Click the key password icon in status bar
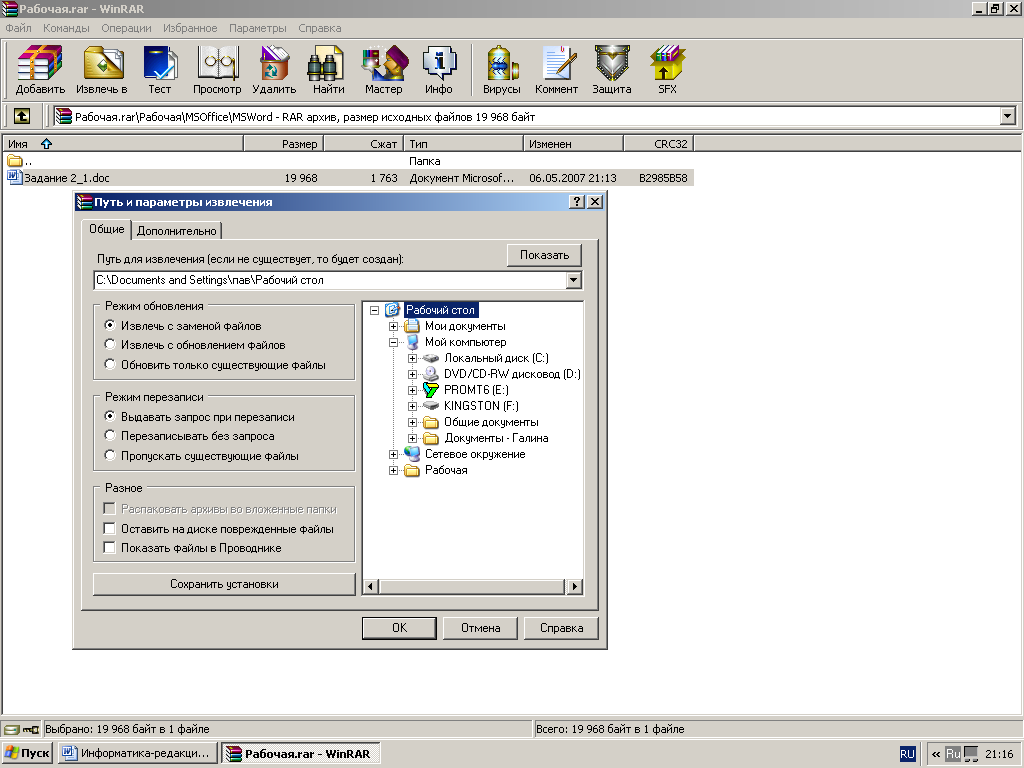 (x=31, y=729)
